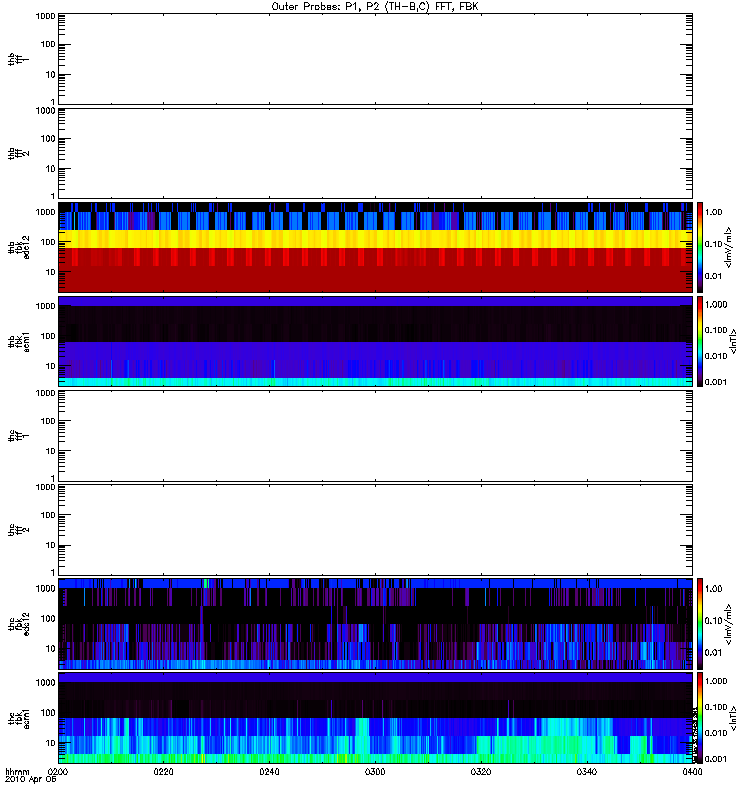Select the thc fbk scm1 color bar
The image size is (750, 800).
click(x=700, y=718)
